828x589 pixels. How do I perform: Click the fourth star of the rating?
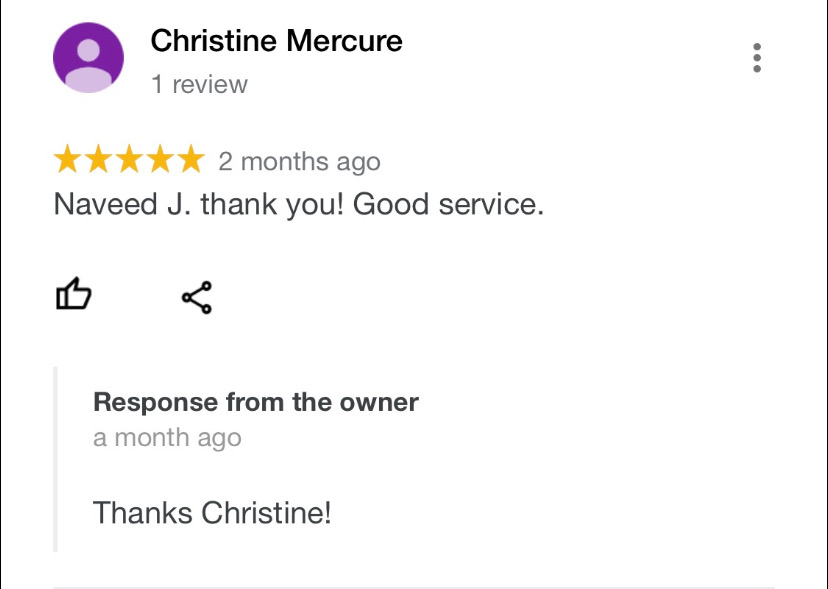coord(160,160)
